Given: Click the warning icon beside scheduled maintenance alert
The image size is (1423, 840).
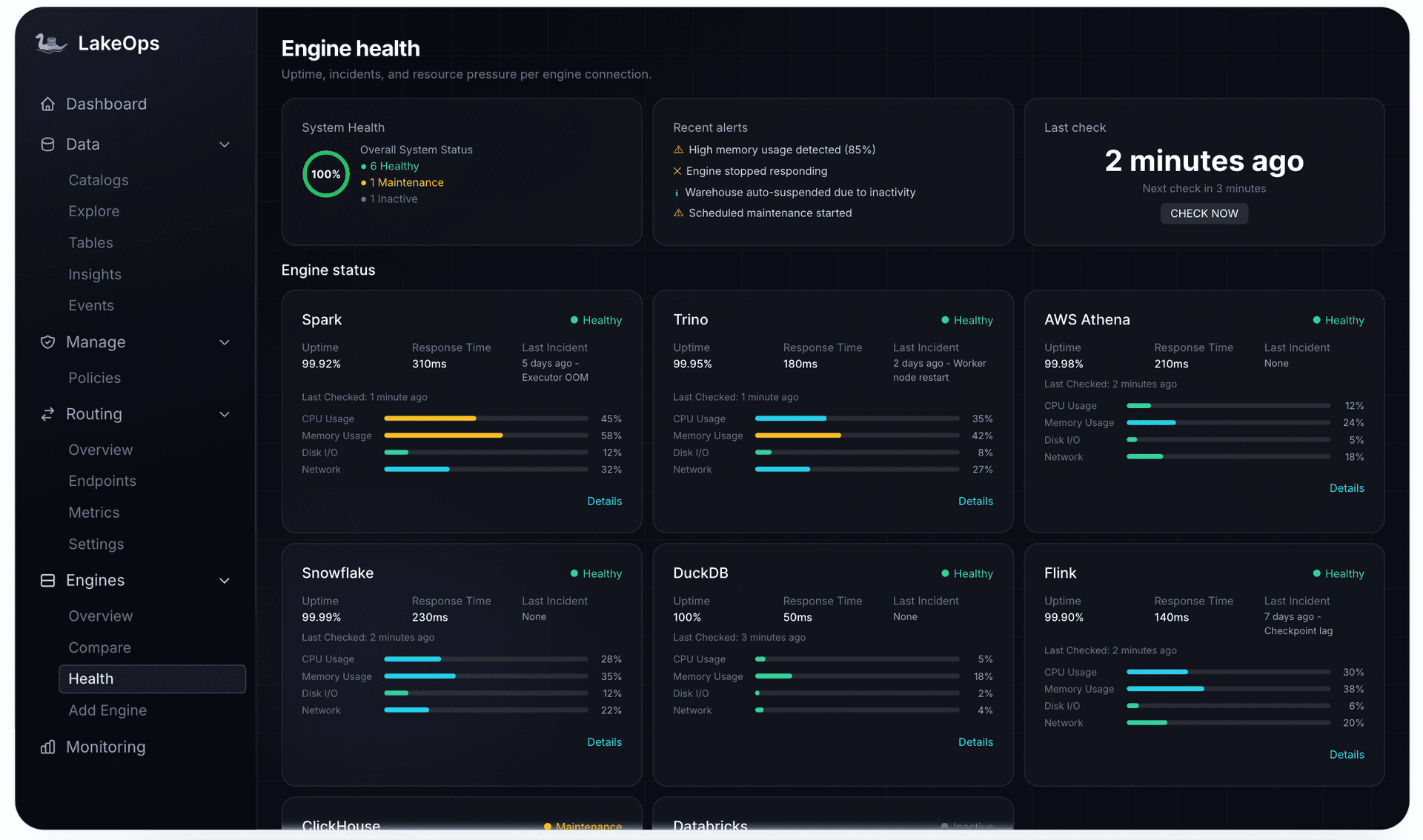Looking at the screenshot, I should click(678, 213).
